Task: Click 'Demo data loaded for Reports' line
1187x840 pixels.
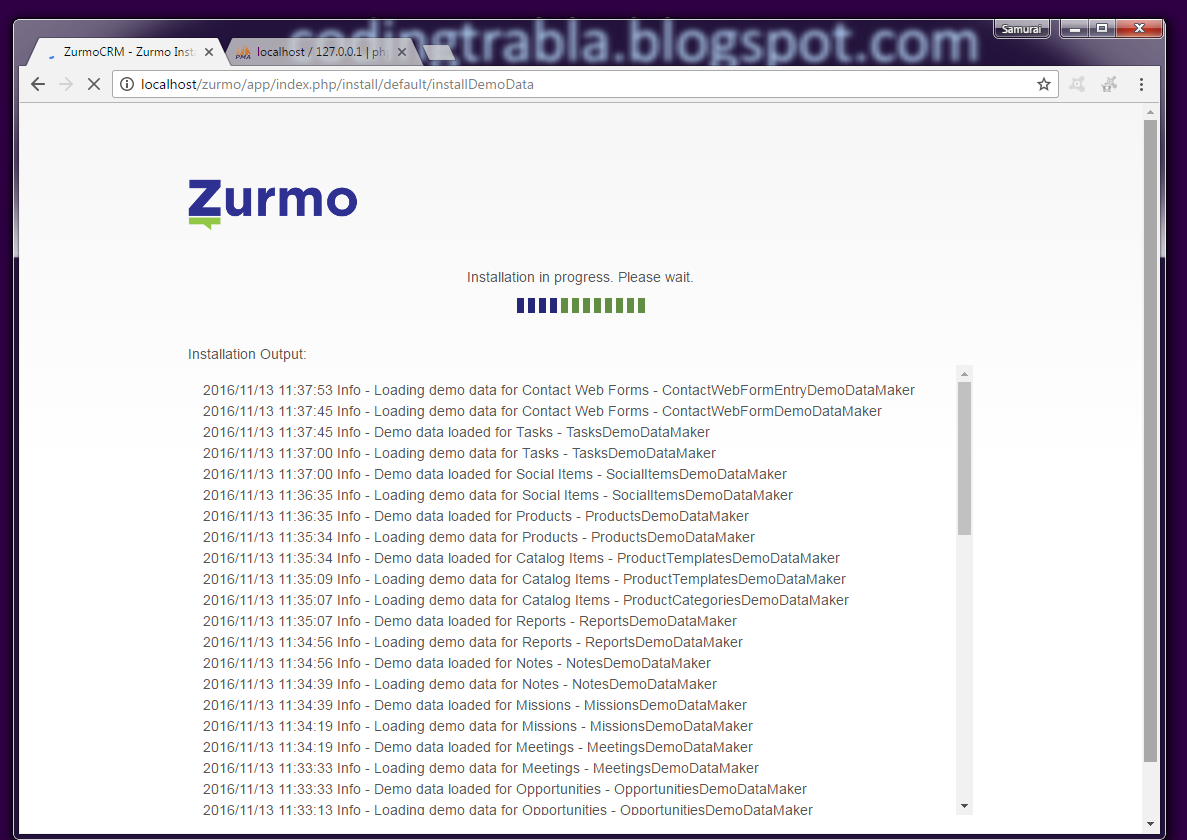Action: pos(469,621)
